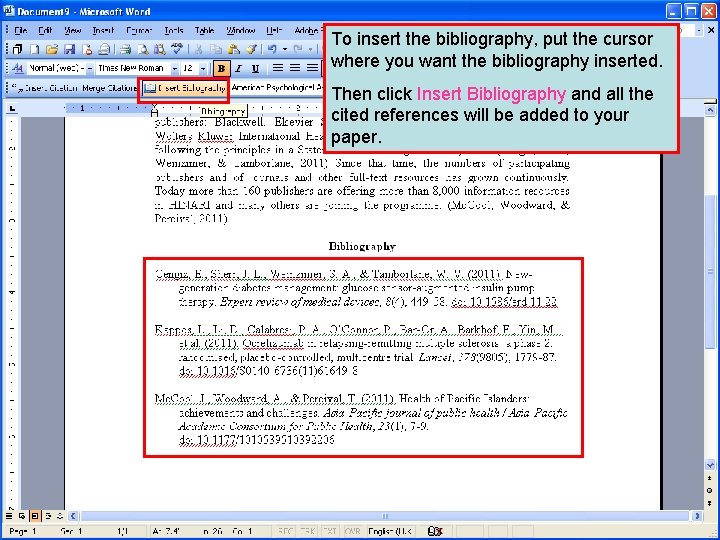Click the tab selector at ruler corner
The height and width of the screenshot is (540, 720).
coord(12,108)
